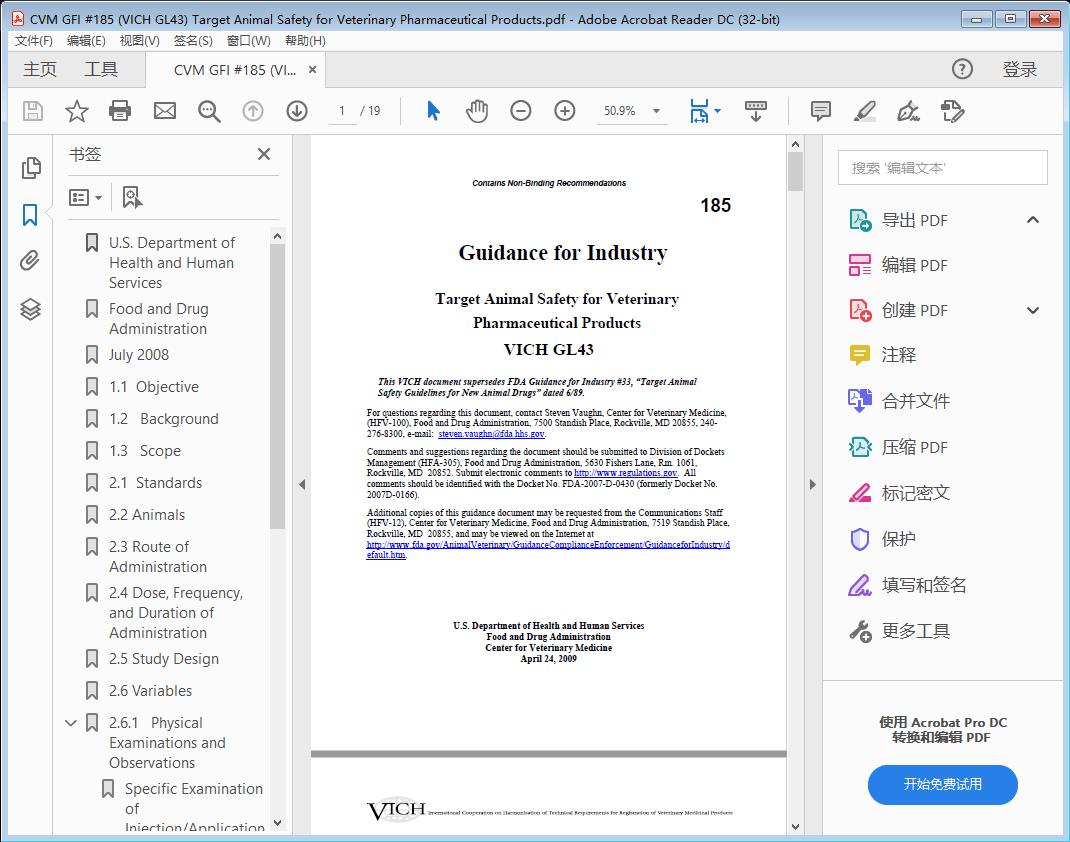Go to next page arrow
The height and width of the screenshot is (842, 1070).
tap(297, 111)
